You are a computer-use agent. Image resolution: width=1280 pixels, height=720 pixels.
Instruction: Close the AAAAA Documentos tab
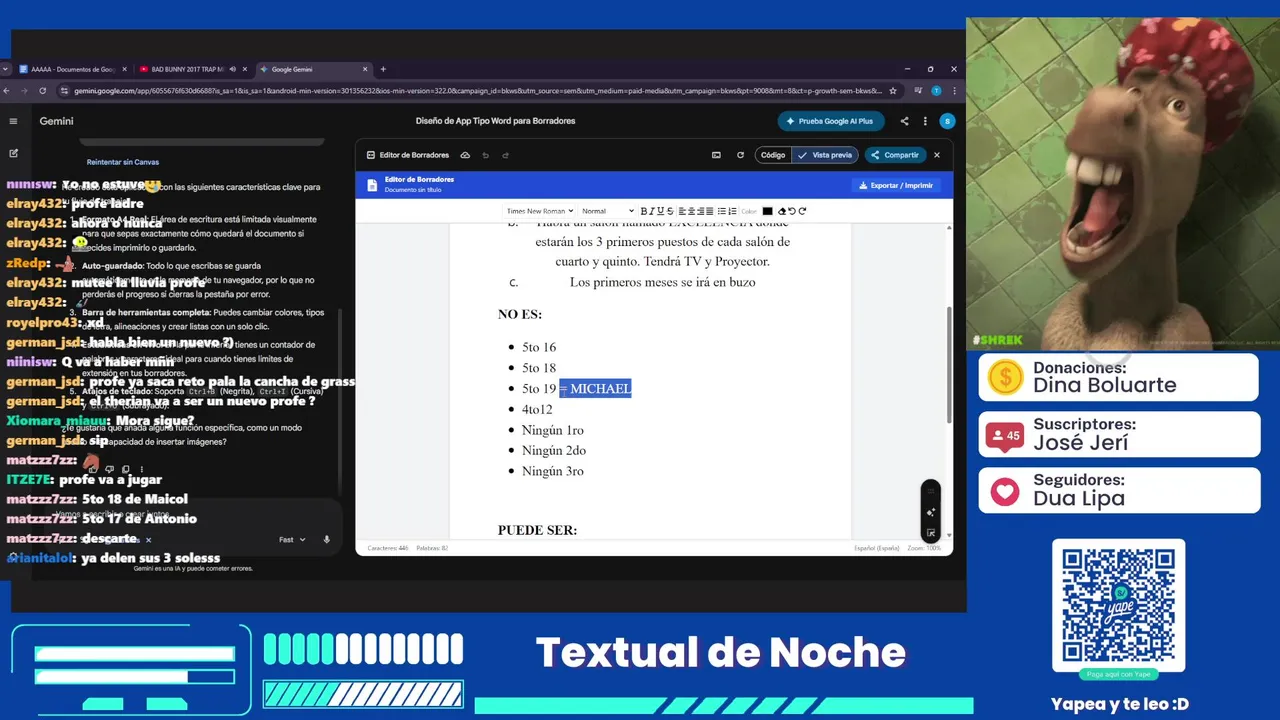(125, 69)
